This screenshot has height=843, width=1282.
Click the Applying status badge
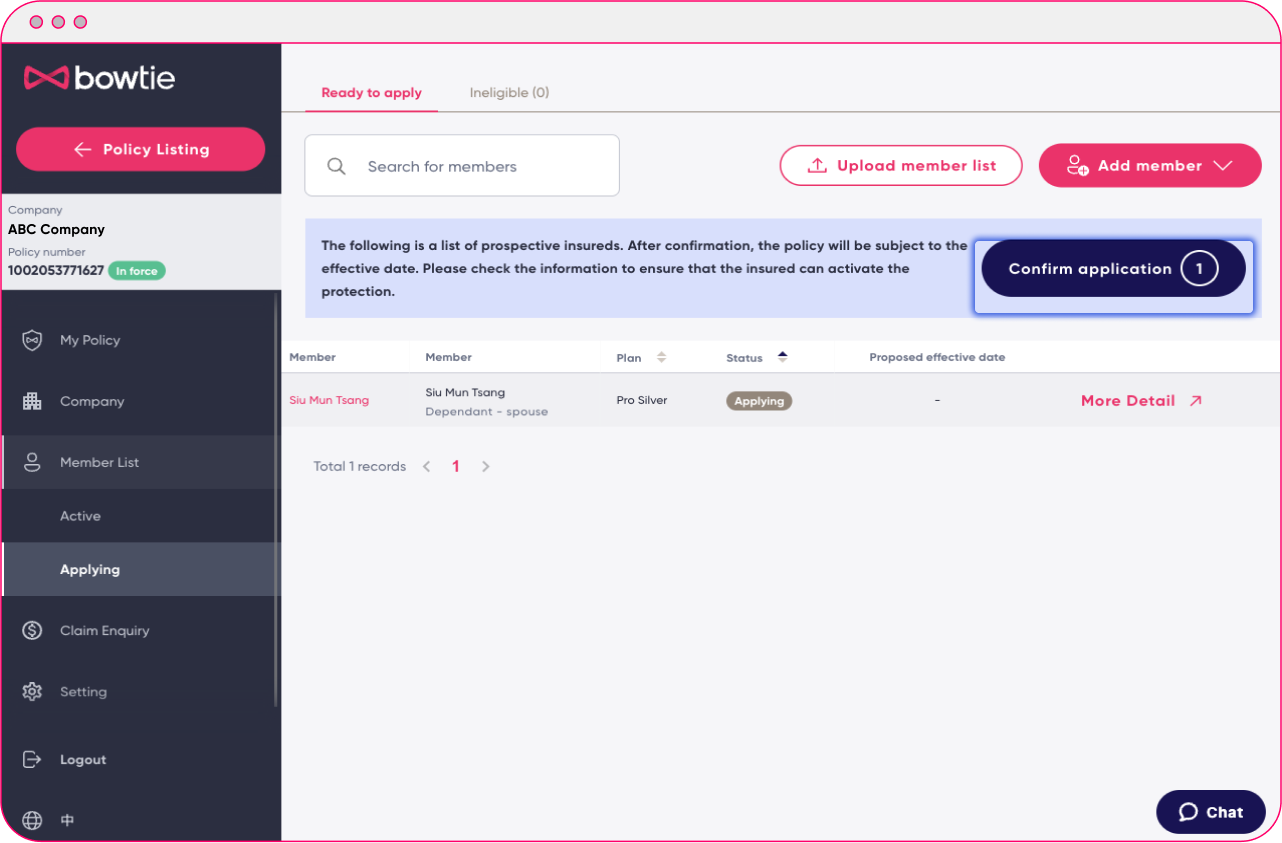point(759,400)
